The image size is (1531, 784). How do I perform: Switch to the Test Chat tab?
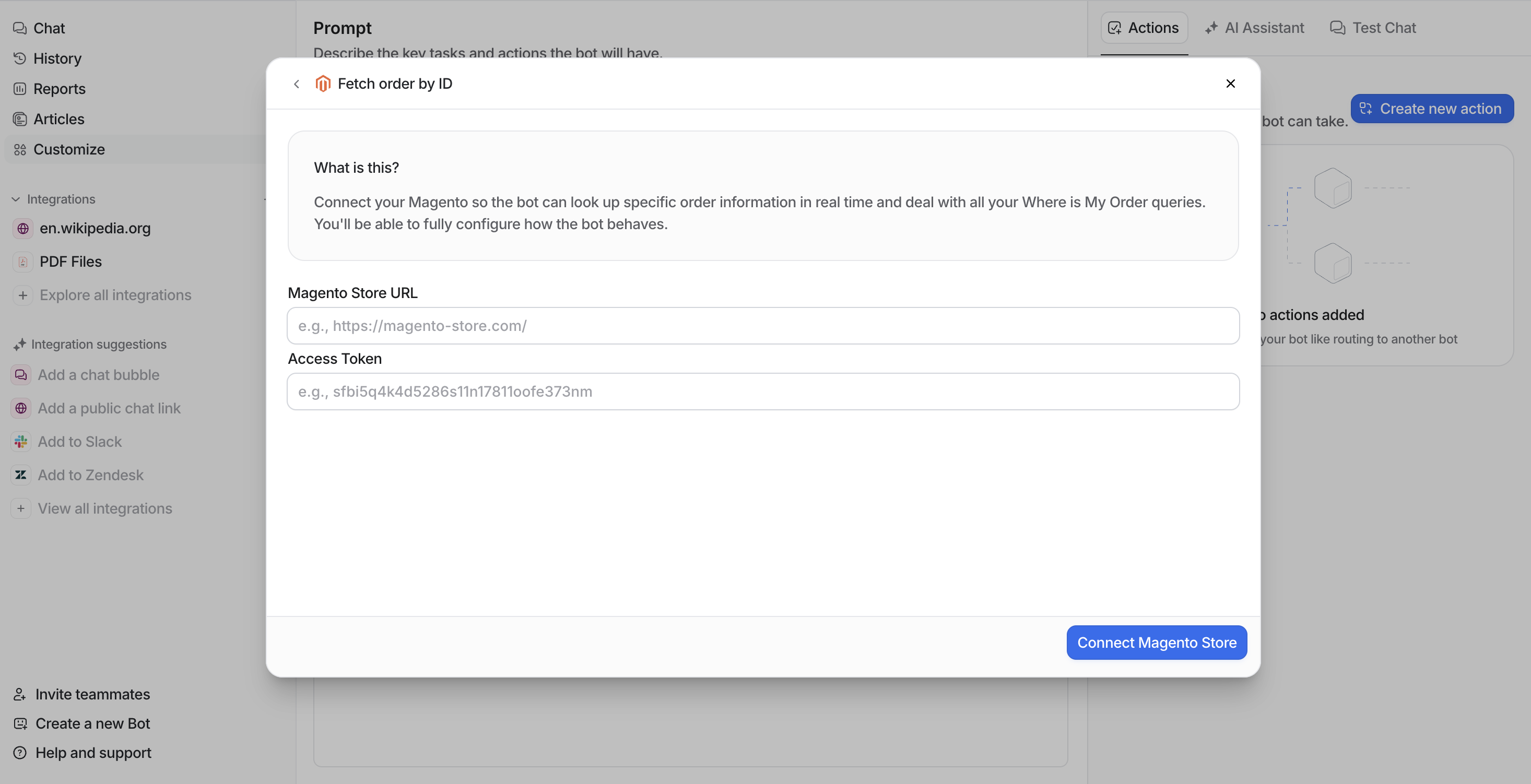tap(1373, 28)
